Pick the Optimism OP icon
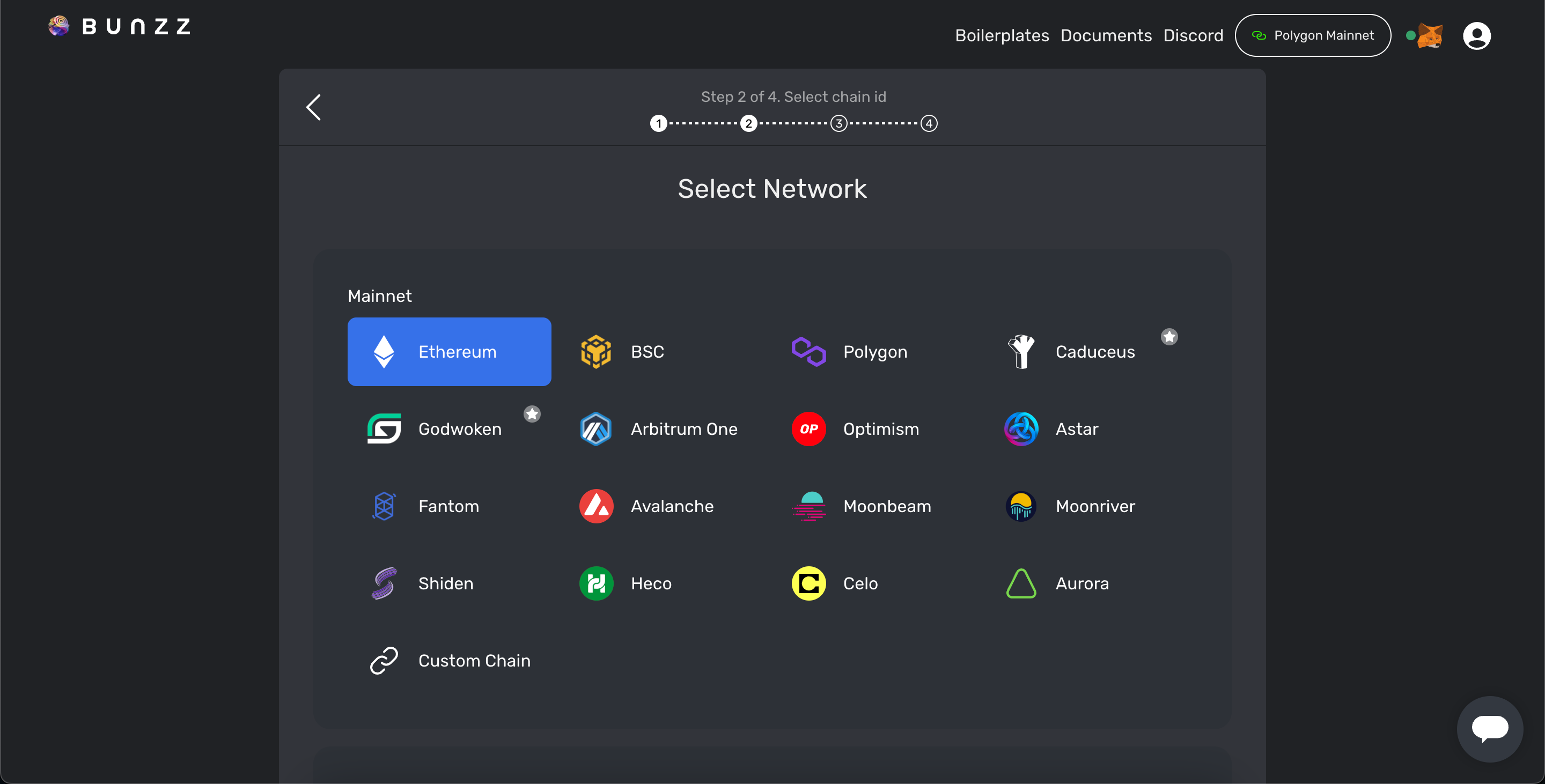The width and height of the screenshot is (1545, 784). [x=808, y=429]
